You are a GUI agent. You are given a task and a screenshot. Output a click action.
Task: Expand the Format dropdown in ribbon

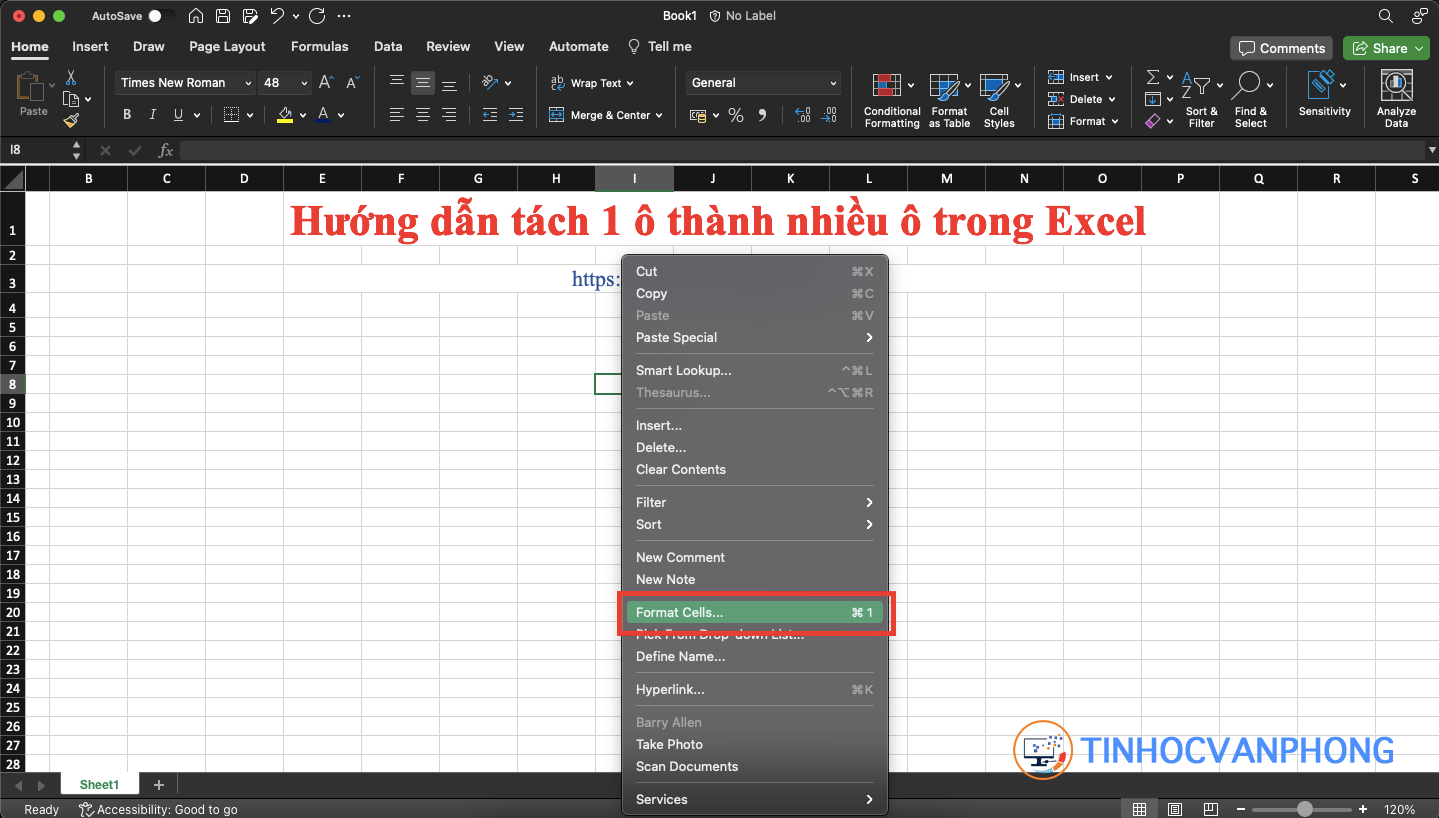pyautogui.click(x=1114, y=121)
